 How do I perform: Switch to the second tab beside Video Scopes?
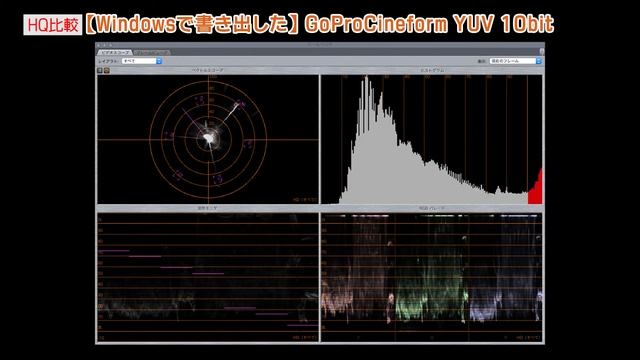click(x=152, y=53)
